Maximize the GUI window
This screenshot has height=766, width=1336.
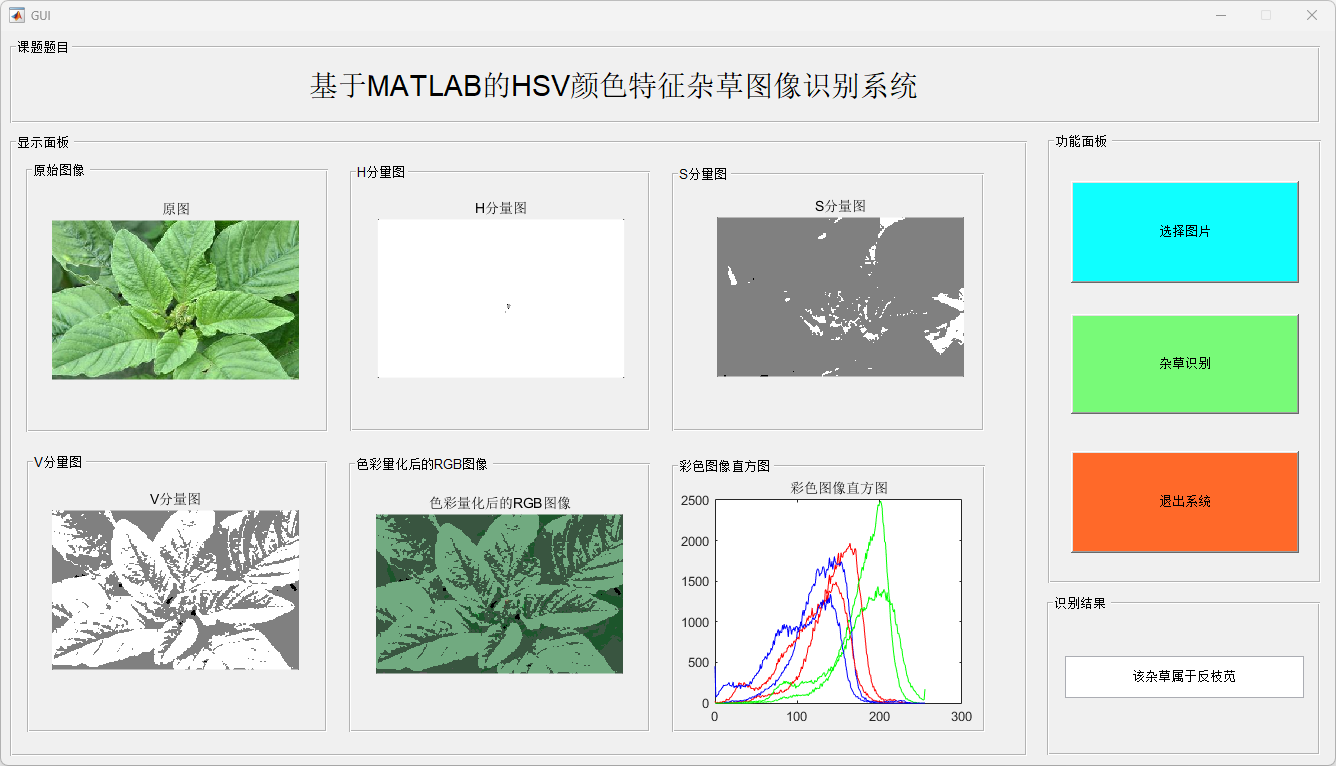point(1266,15)
